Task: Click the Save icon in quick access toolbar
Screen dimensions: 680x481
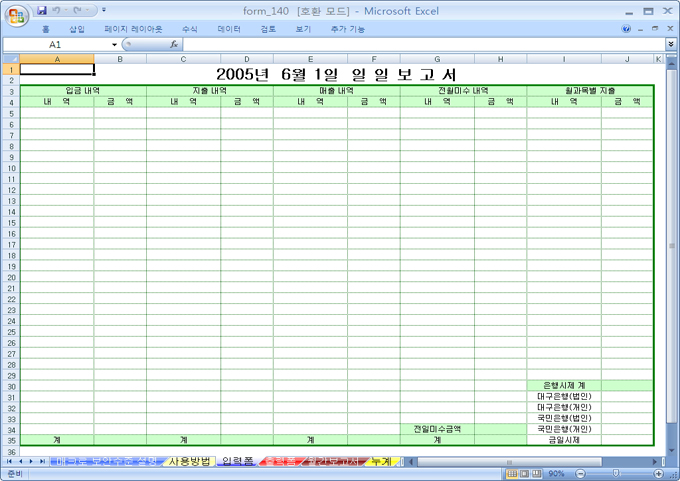Action: click(x=42, y=9)
